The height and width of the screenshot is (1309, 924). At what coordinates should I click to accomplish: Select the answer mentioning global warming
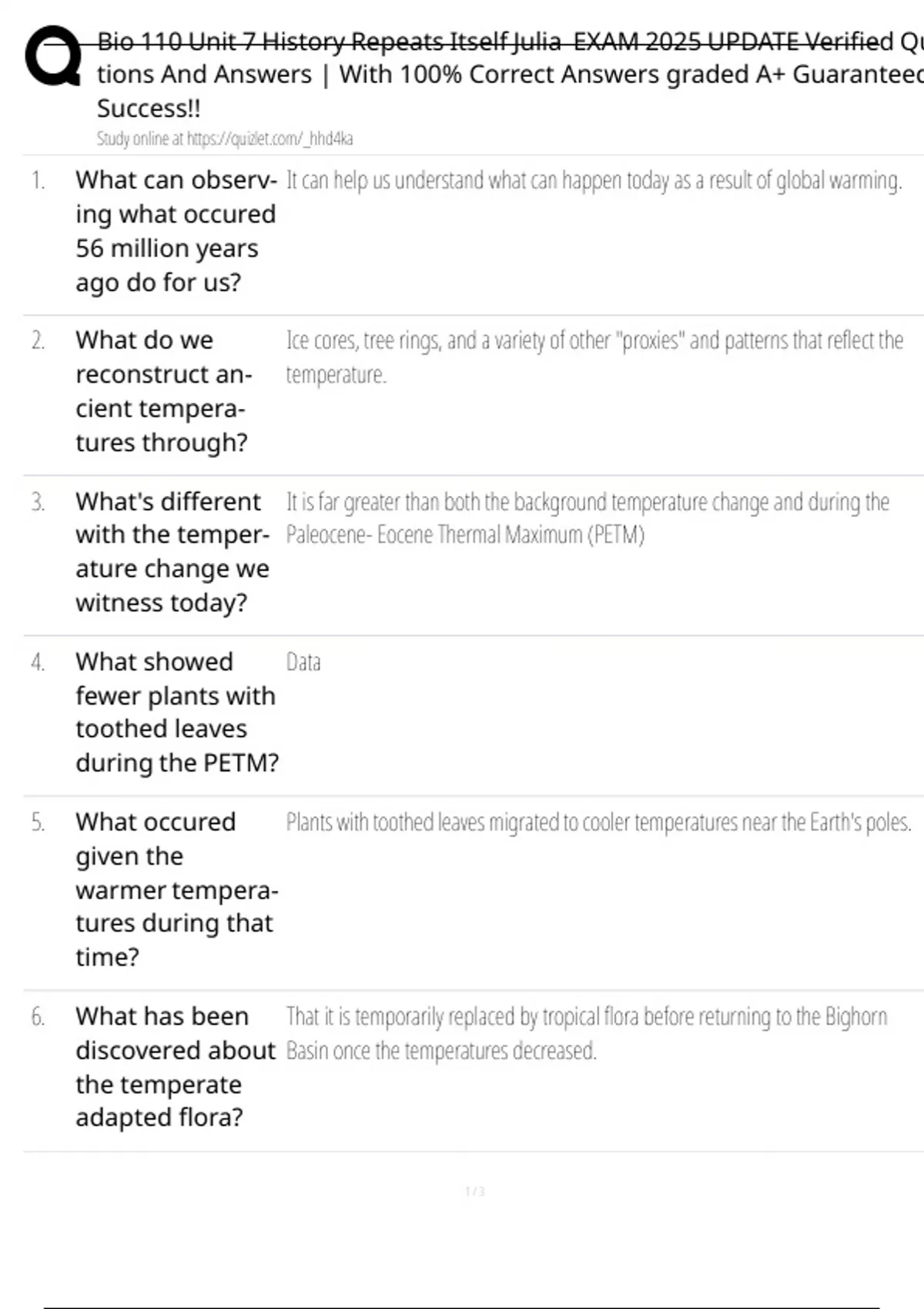(593, 180)
